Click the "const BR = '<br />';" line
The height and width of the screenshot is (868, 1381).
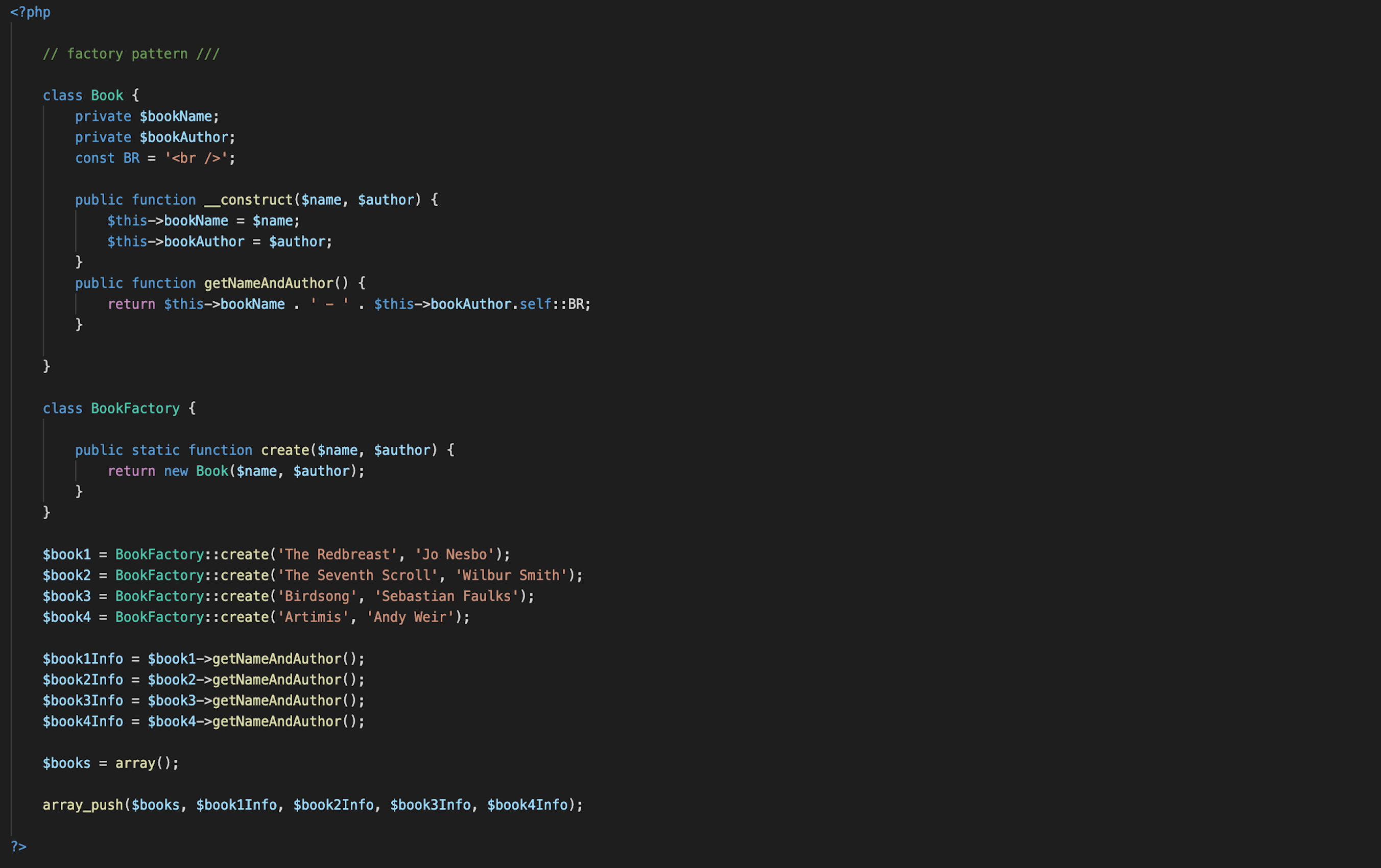[155, 158]
